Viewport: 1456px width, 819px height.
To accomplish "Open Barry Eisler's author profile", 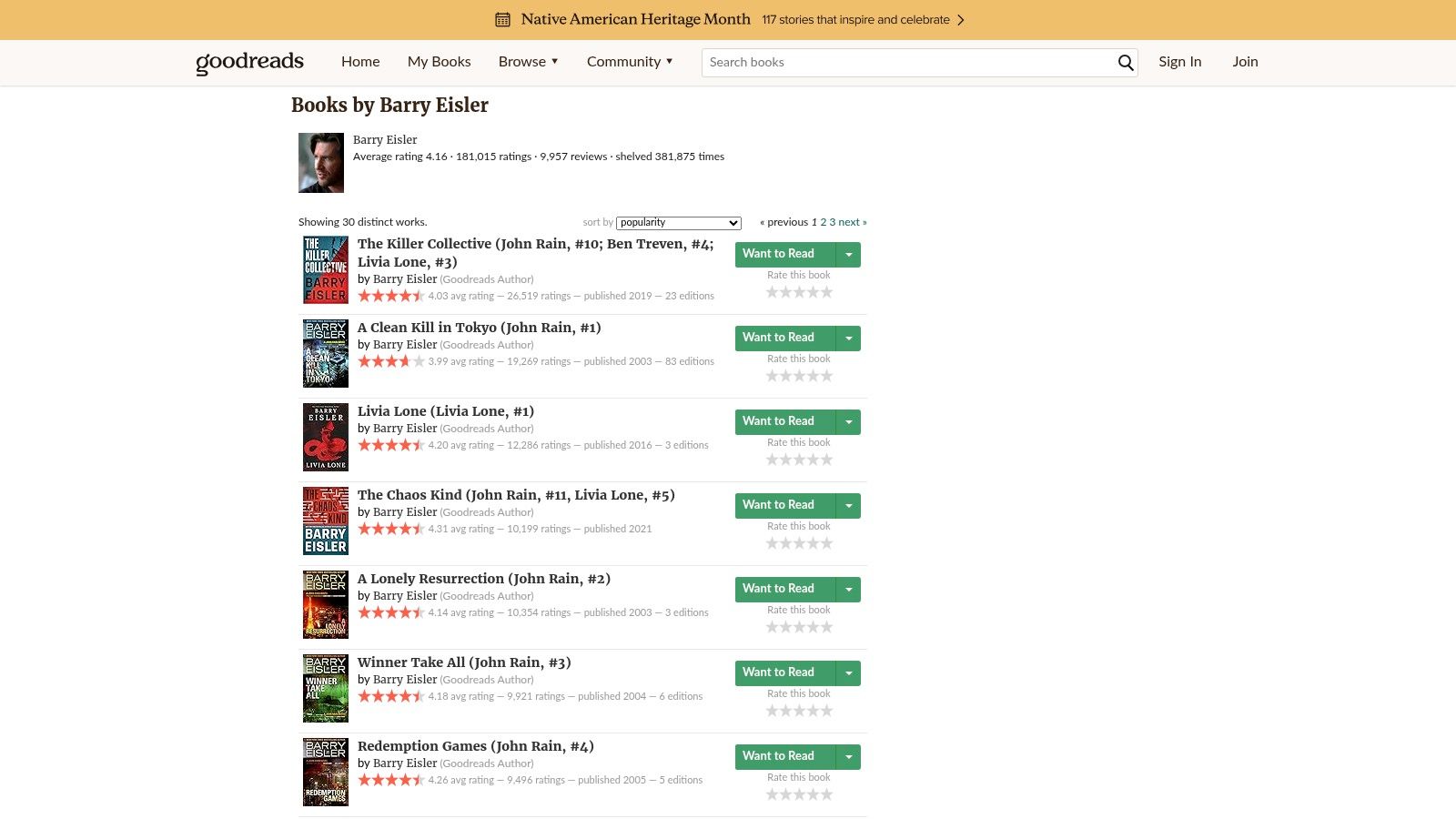I will point(385,139).
